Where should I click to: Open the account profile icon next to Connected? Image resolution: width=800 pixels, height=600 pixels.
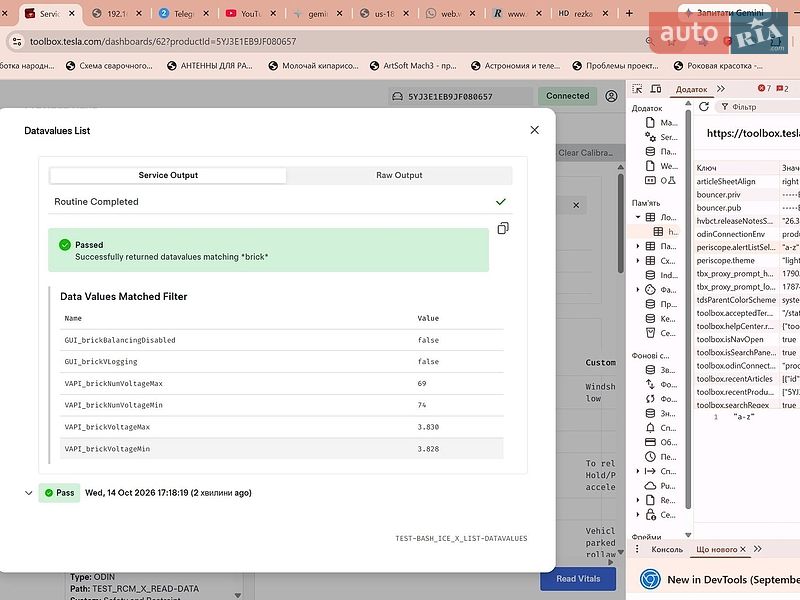click(611, 96)
